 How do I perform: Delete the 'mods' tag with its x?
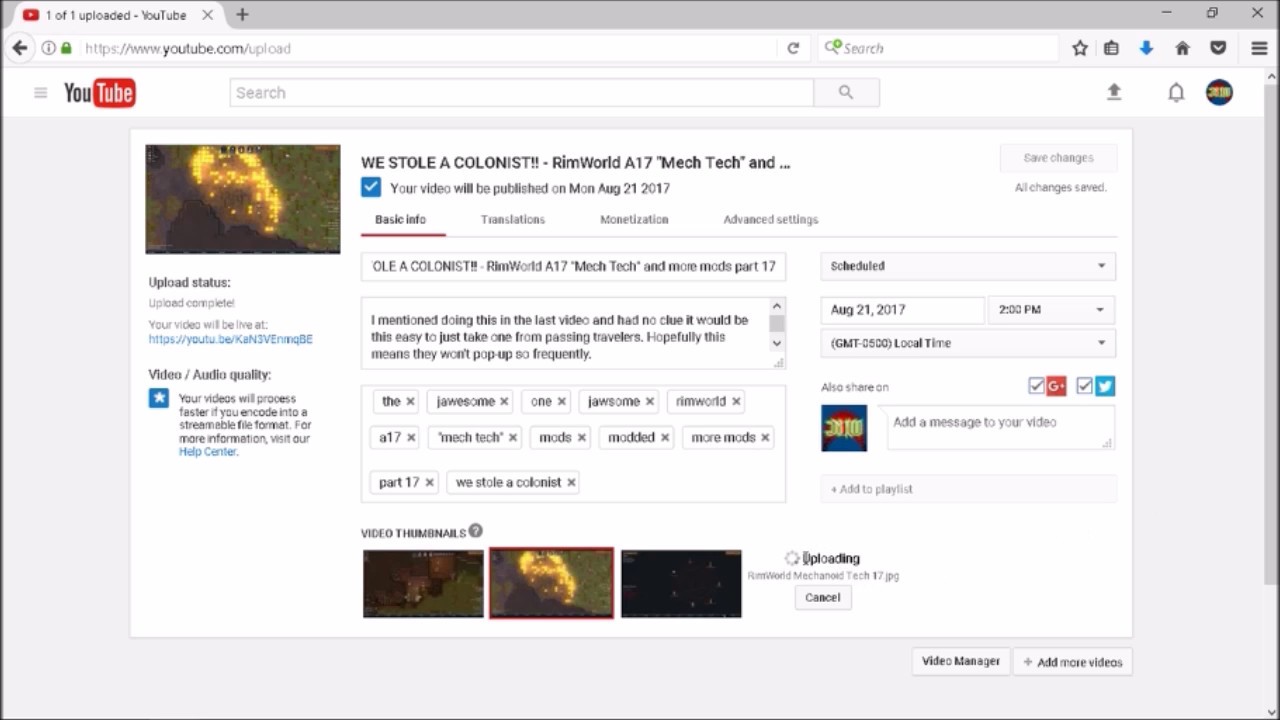click(581, 438)
